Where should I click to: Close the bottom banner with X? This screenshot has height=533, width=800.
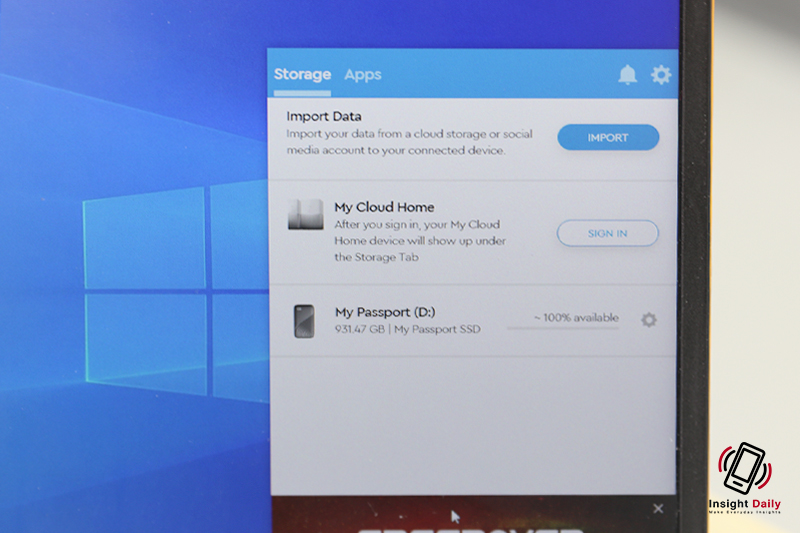tap(658, 509)
